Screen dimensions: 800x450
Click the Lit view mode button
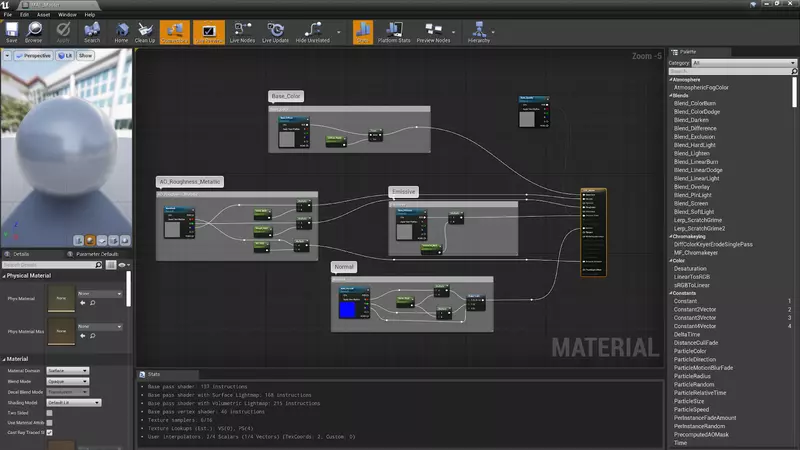(x=65, y=55)
